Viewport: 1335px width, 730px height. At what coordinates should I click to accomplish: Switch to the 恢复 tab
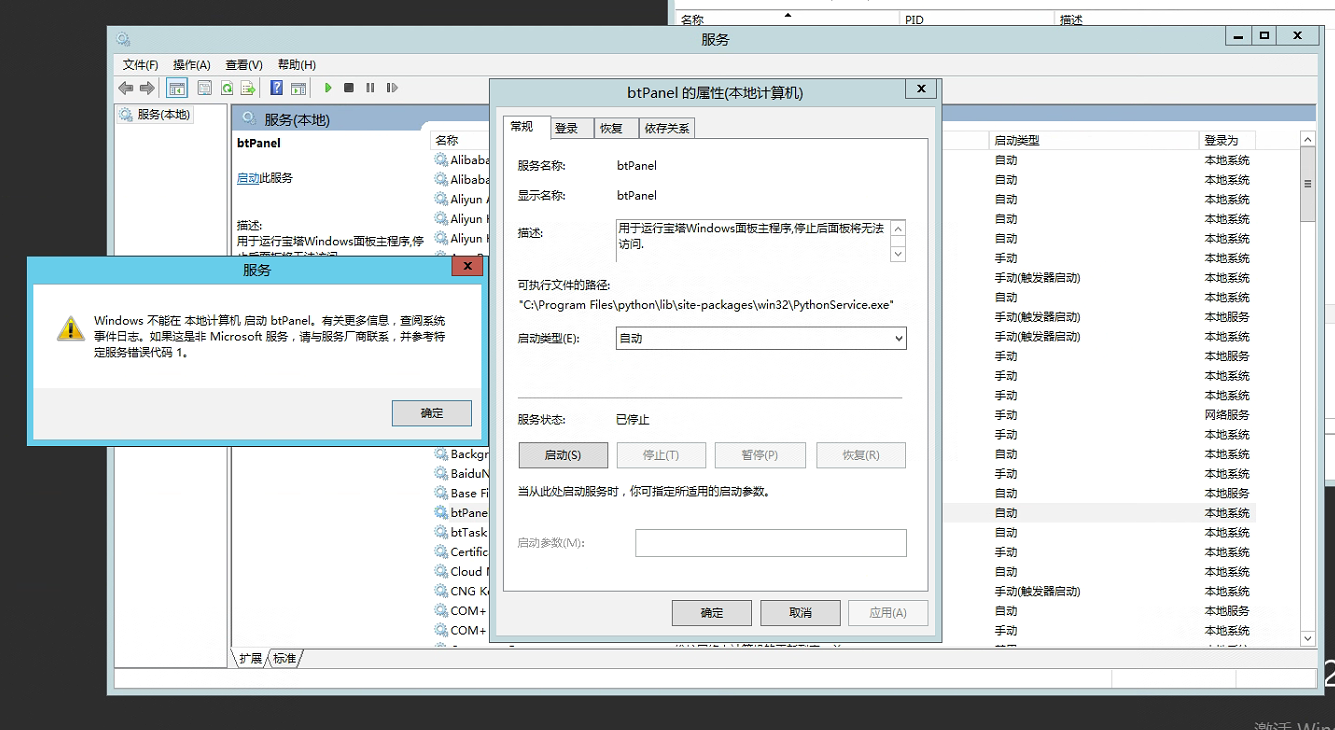(x=615, y=128)
